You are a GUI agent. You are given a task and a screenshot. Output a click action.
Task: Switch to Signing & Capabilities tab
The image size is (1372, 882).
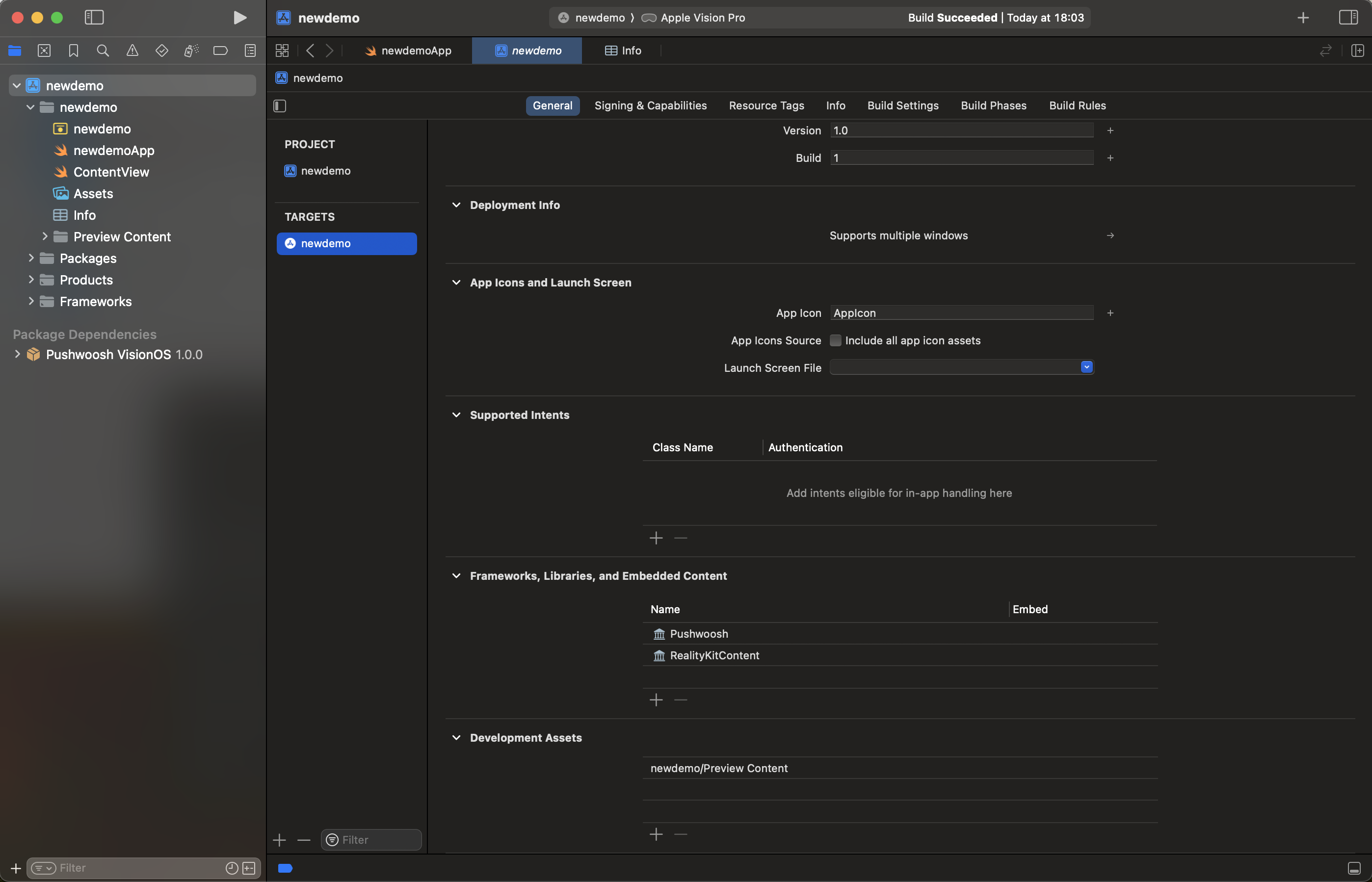650,105
